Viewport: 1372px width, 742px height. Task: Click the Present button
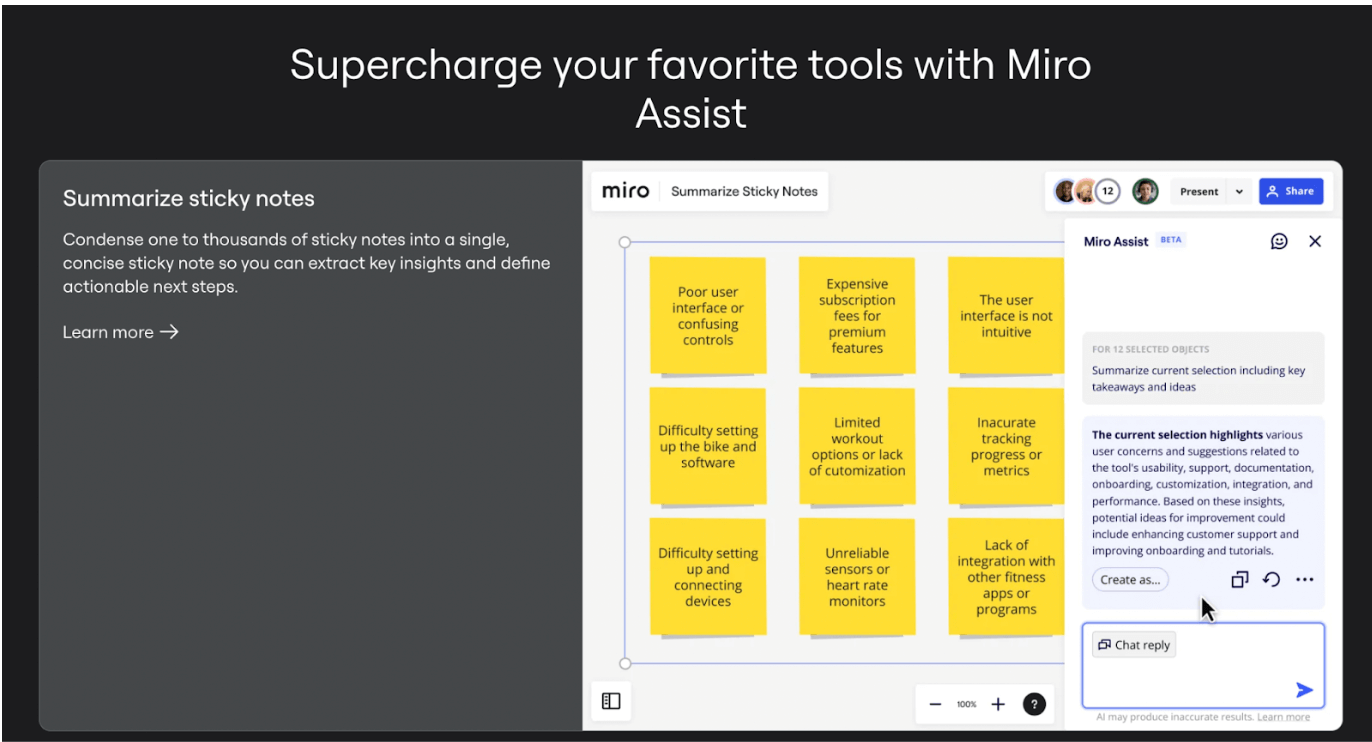[1198, 191]
